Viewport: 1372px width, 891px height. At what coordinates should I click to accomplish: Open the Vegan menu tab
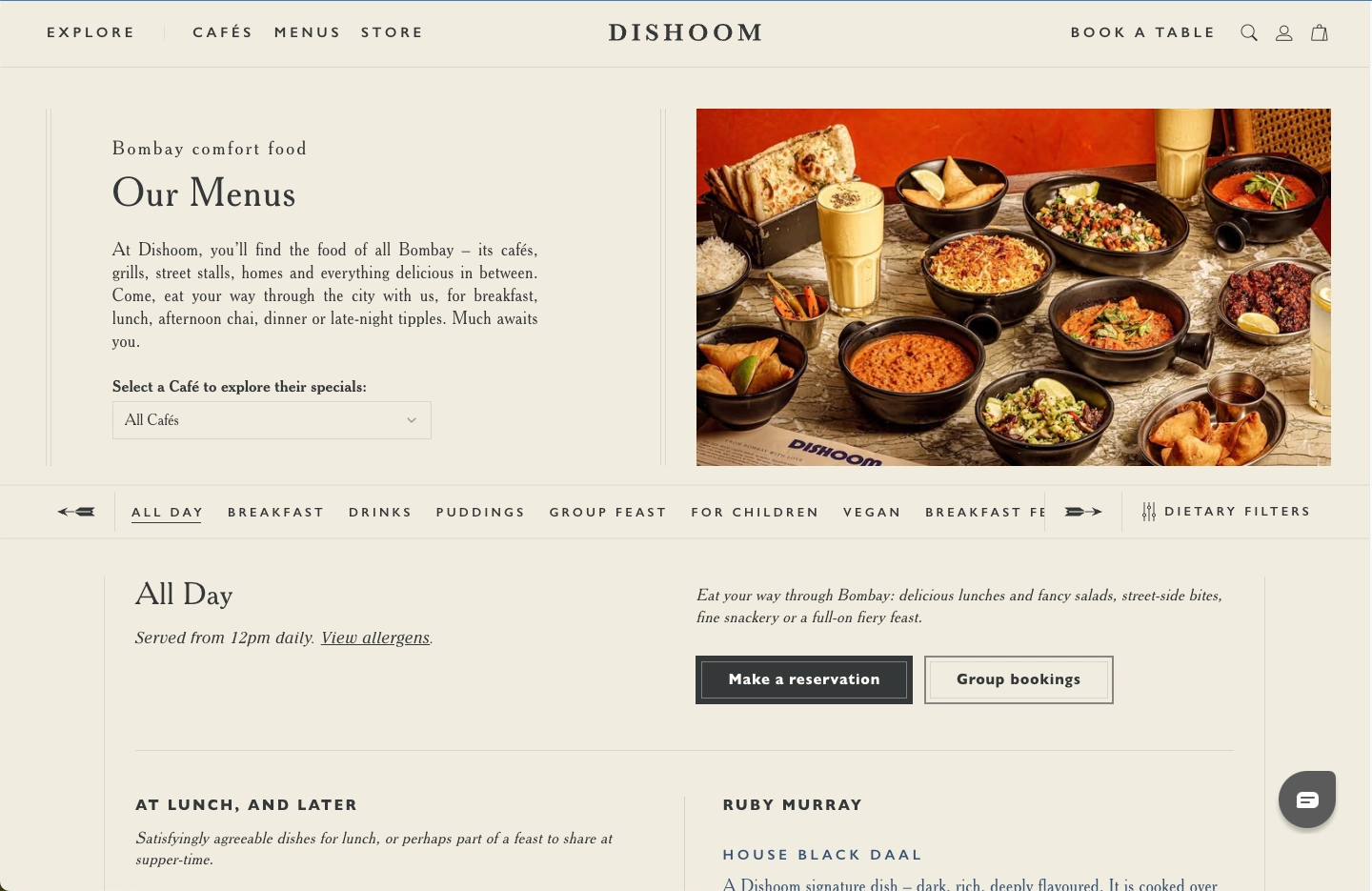pos(872,512)
